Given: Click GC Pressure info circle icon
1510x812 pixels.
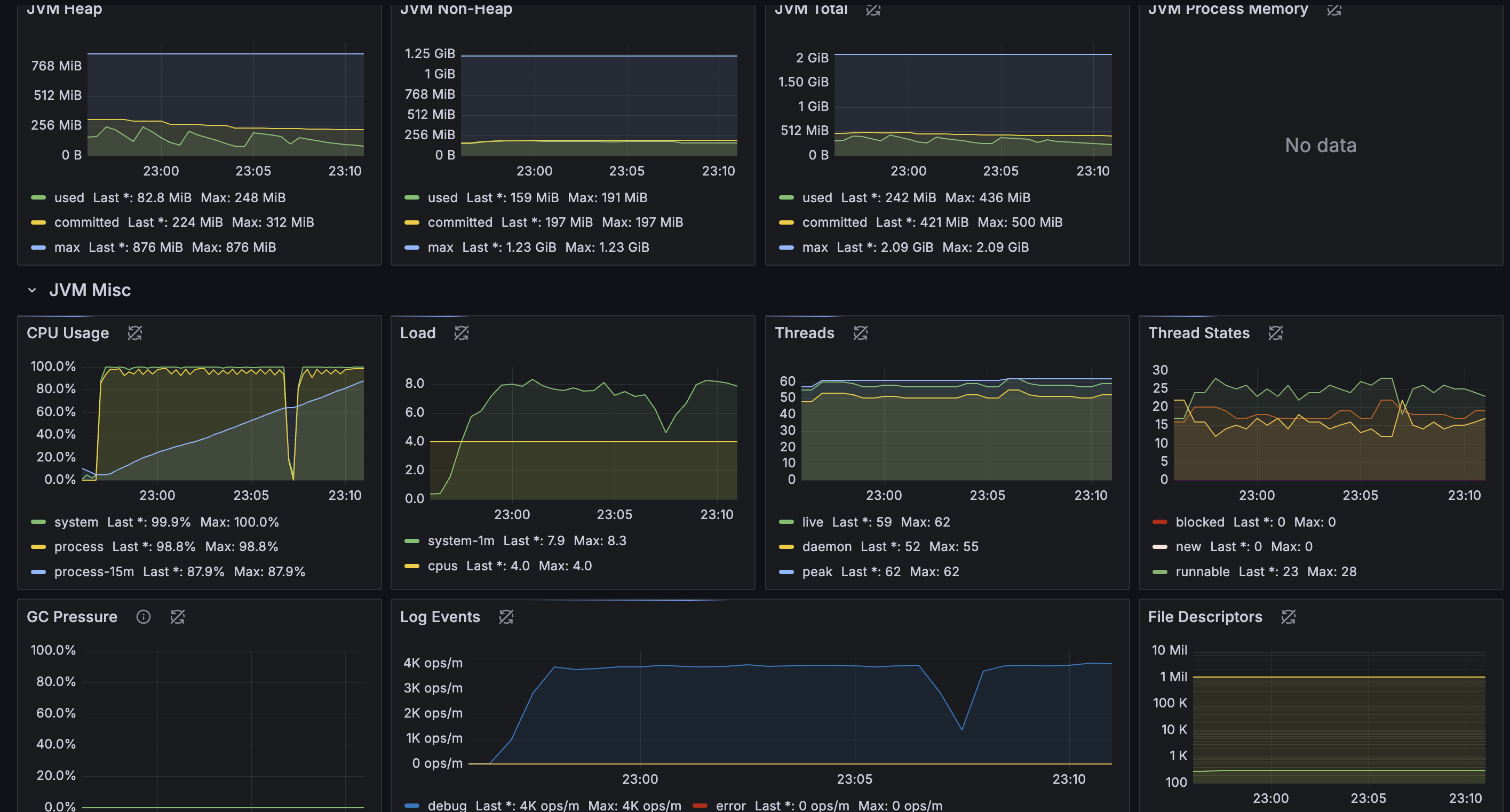Looking at the screenshot, I should click(x=143, y=617).
